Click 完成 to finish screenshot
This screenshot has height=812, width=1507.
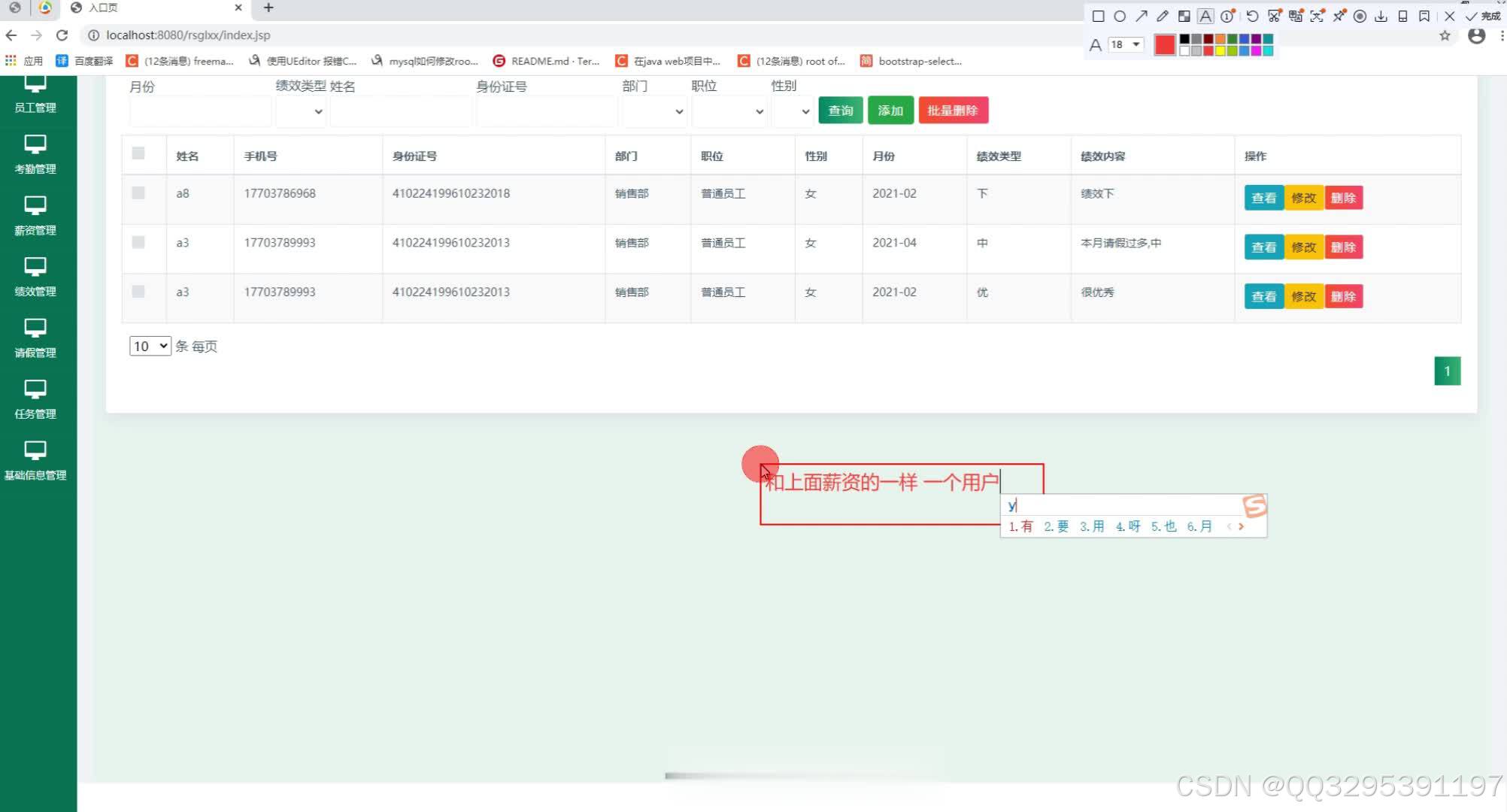pos(1482,16)
